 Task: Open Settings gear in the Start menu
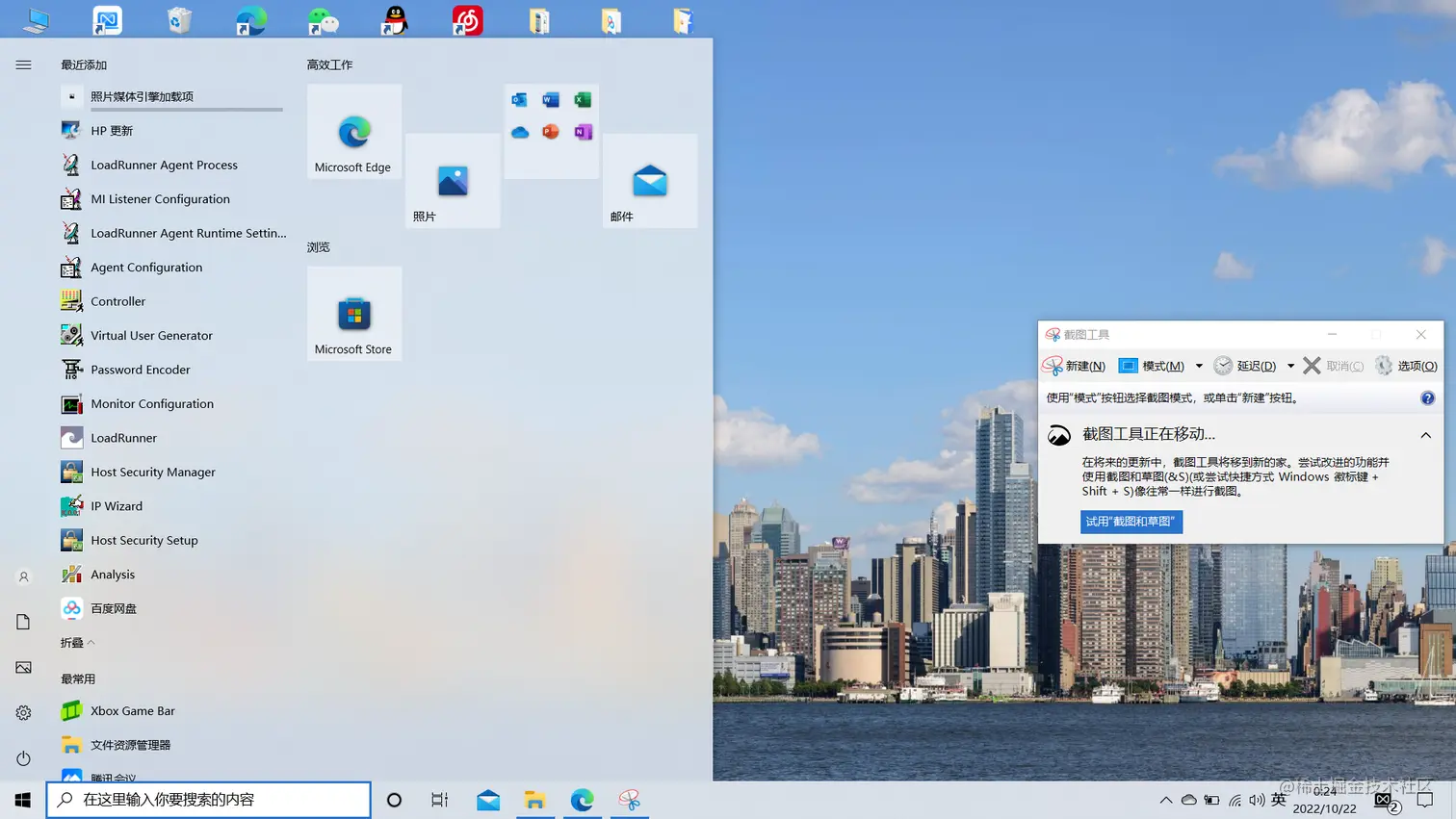click(23, 713)
